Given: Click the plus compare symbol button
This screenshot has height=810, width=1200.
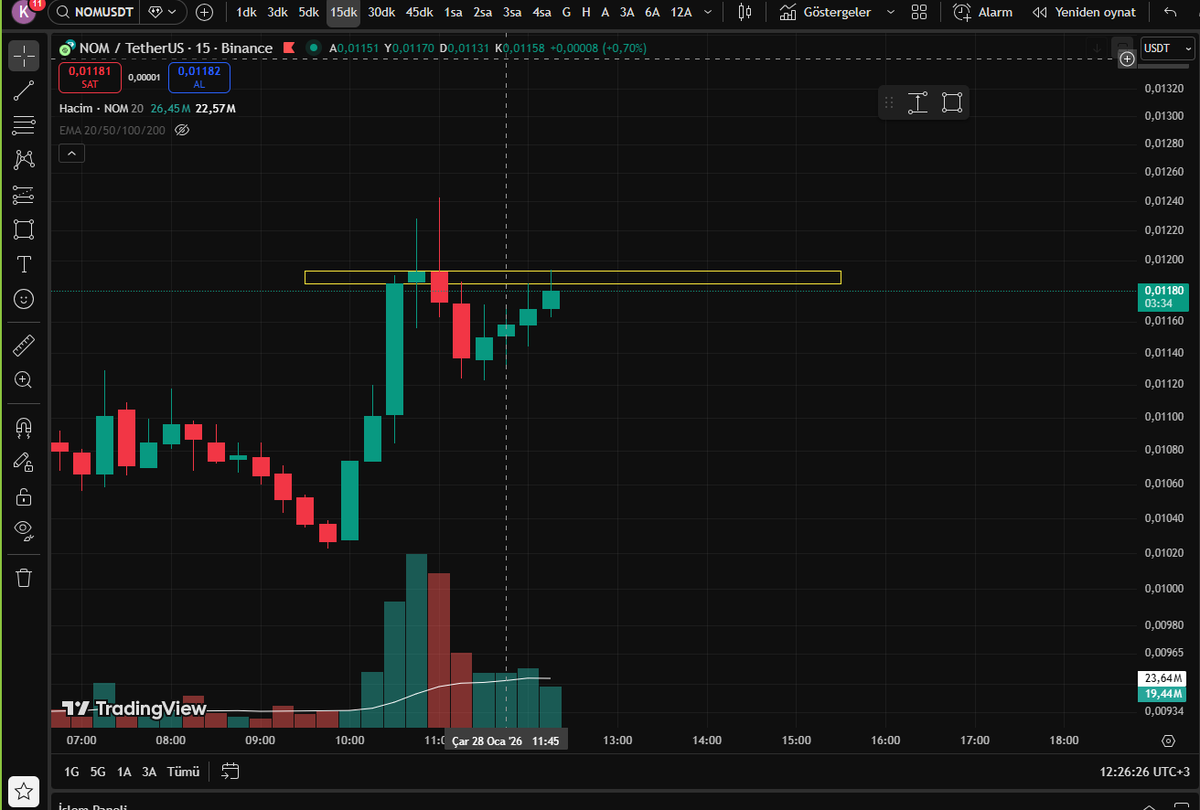Looking at the screenshot, I should (x=205, y=12).
